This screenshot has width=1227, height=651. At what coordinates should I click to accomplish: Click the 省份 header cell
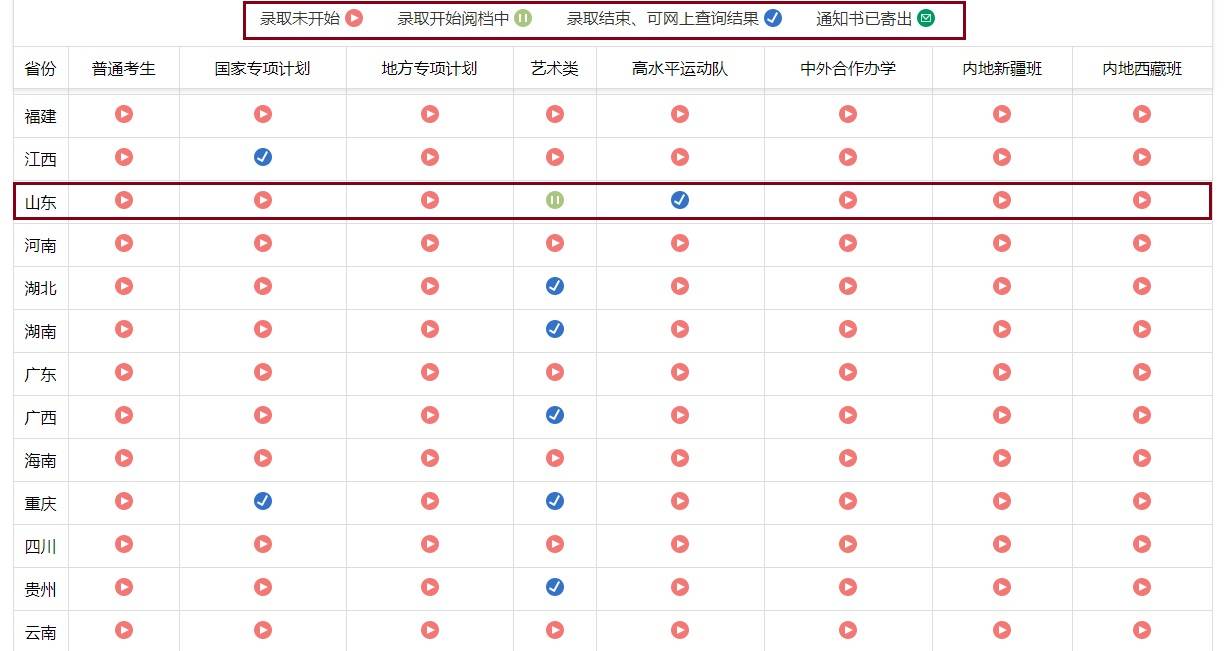click(39, 68)
